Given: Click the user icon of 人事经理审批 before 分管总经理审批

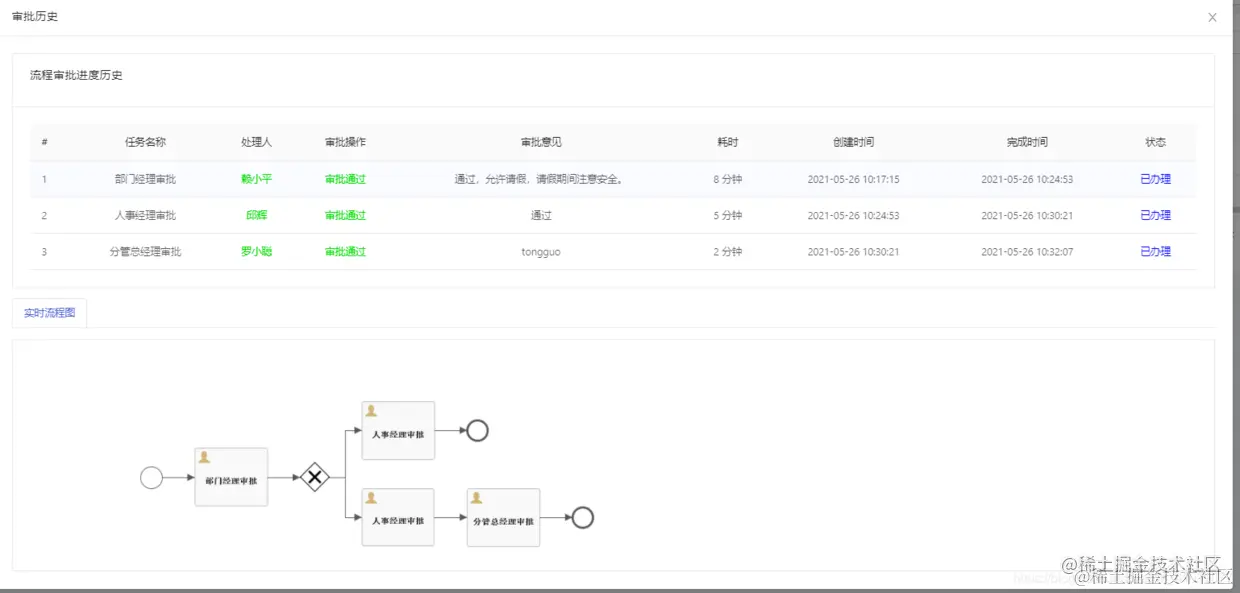Looking at the screenshot, I should 371,498.
